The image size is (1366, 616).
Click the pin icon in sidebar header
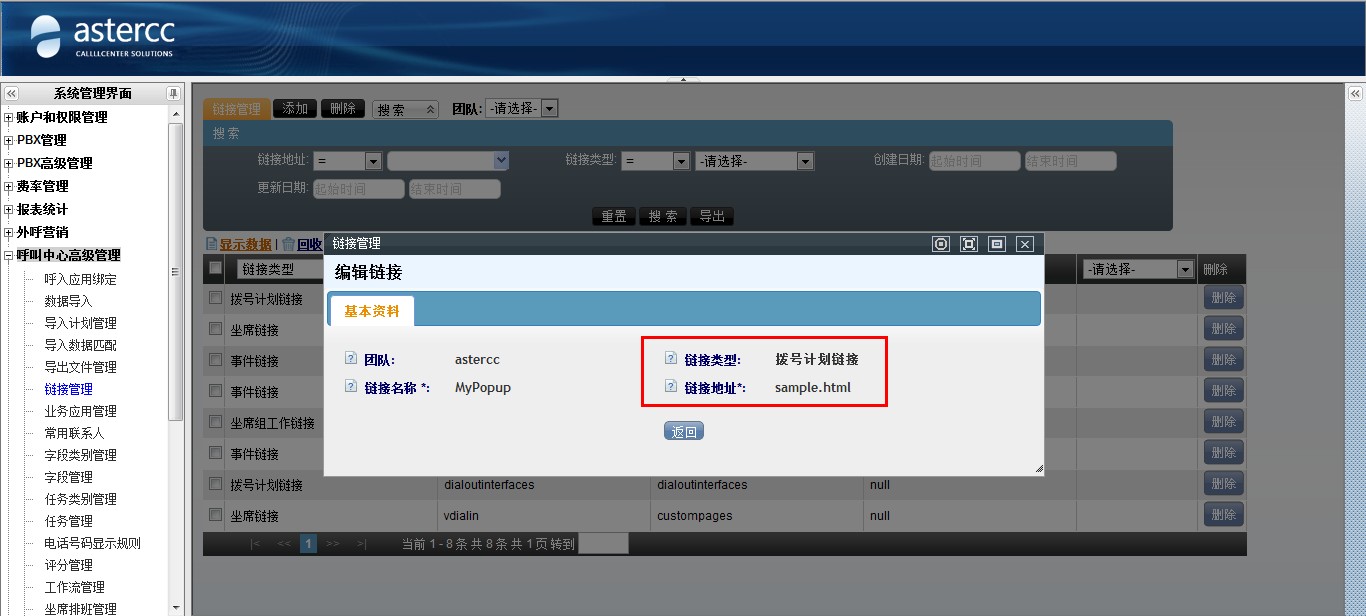click(x=173, y=93)
